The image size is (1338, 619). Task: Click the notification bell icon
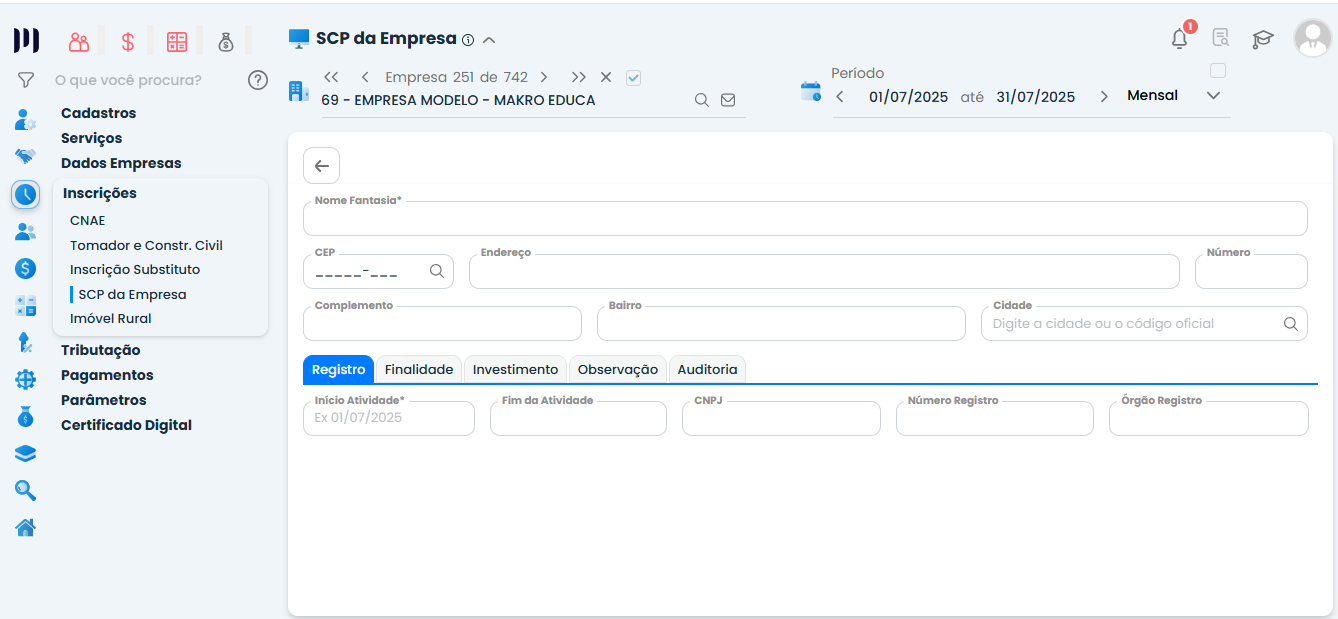1180,39
